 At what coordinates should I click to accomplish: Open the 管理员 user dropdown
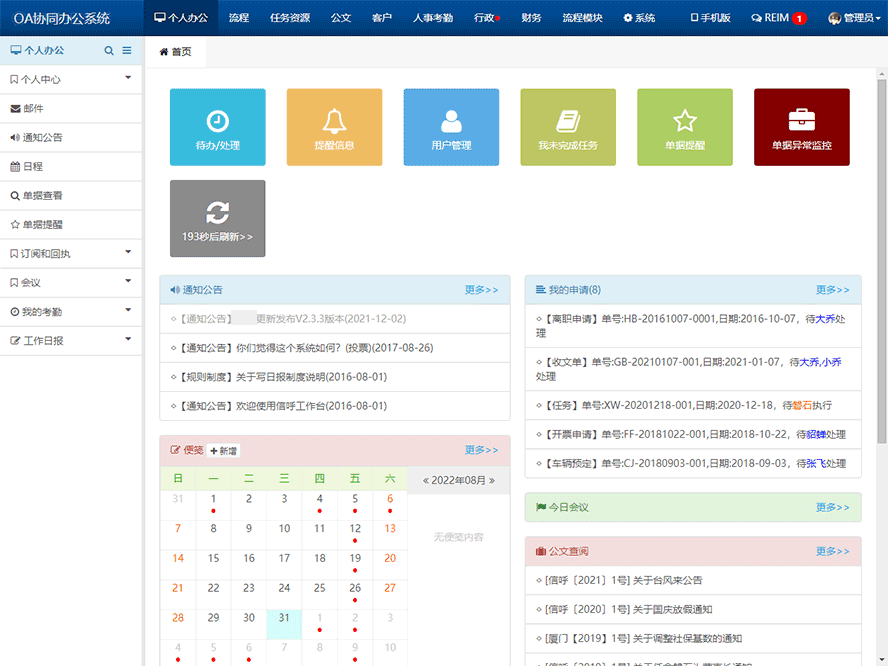tap(856, 18)
